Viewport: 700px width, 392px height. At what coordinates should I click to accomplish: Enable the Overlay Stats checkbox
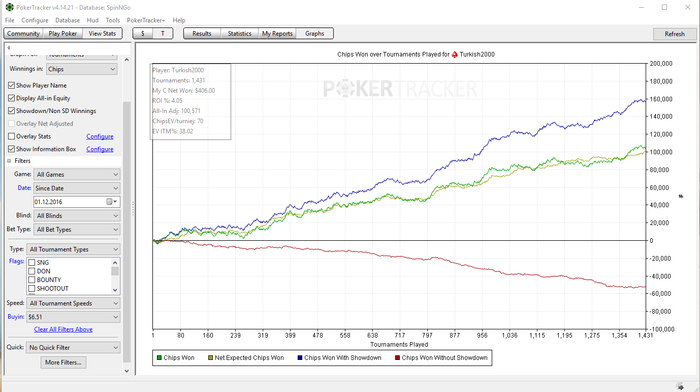click(12, 136)
